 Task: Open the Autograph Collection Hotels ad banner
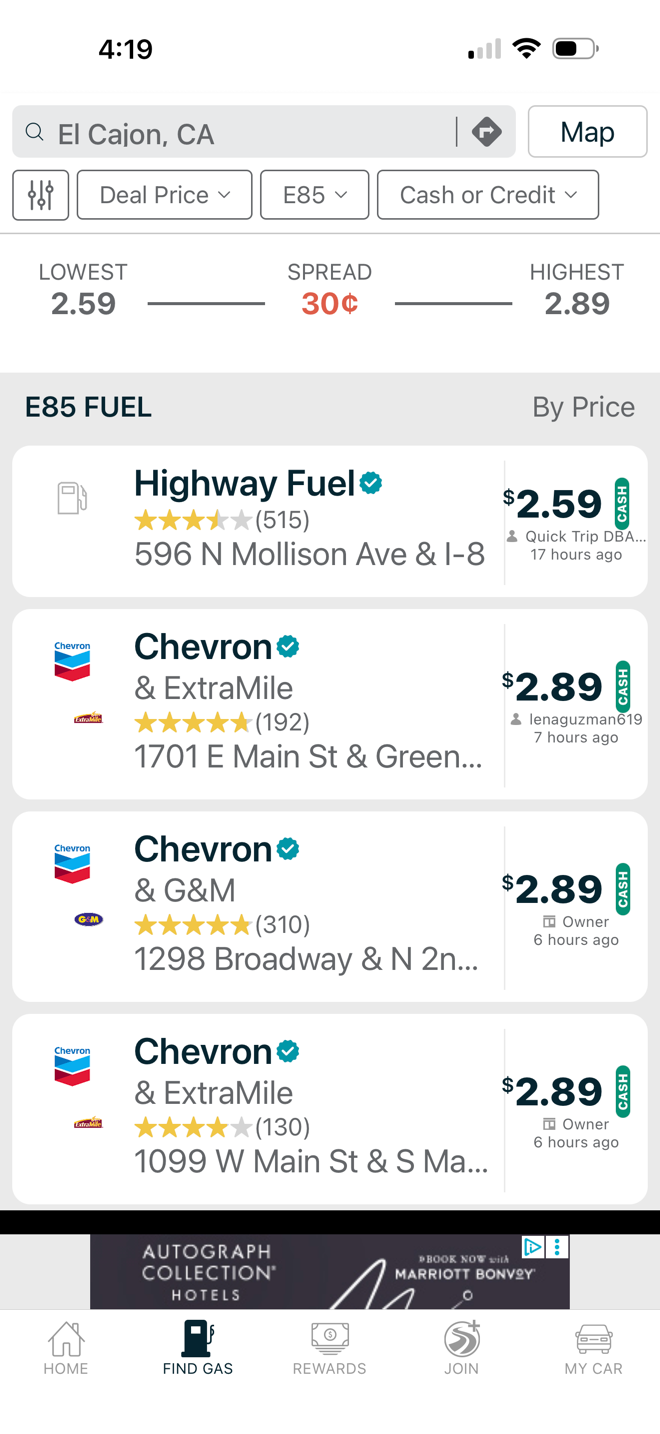pos(330,1271)
